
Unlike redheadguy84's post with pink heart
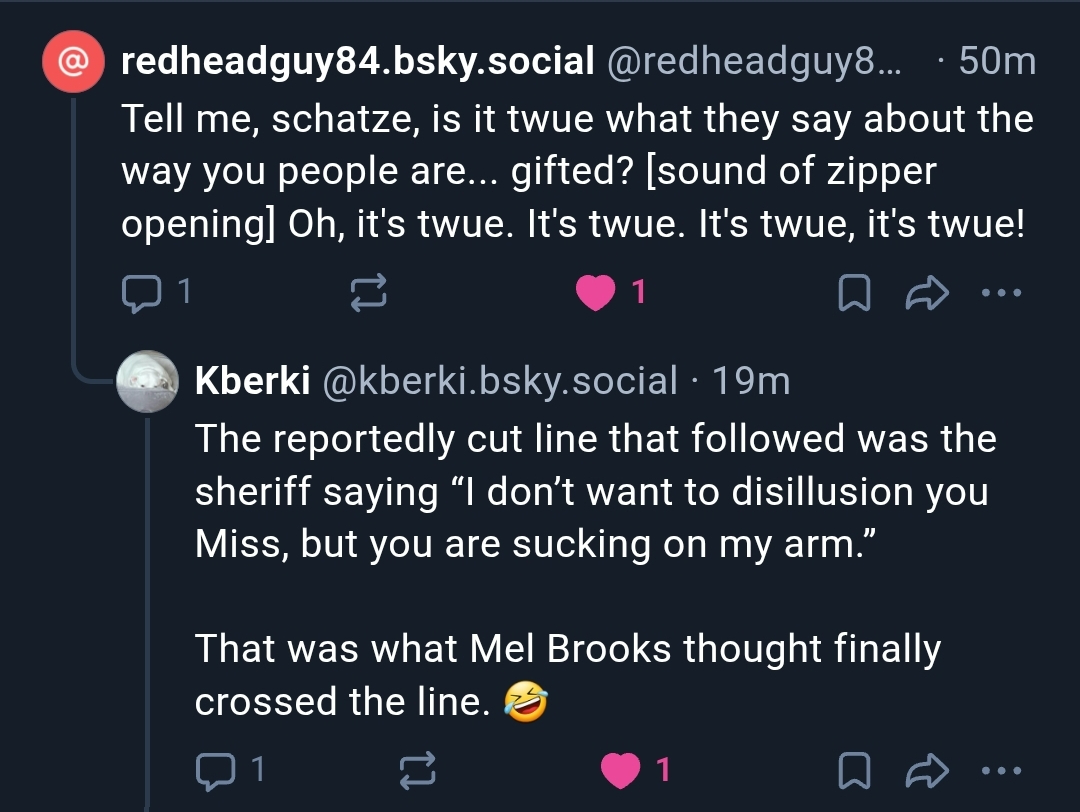pos(598,292)
